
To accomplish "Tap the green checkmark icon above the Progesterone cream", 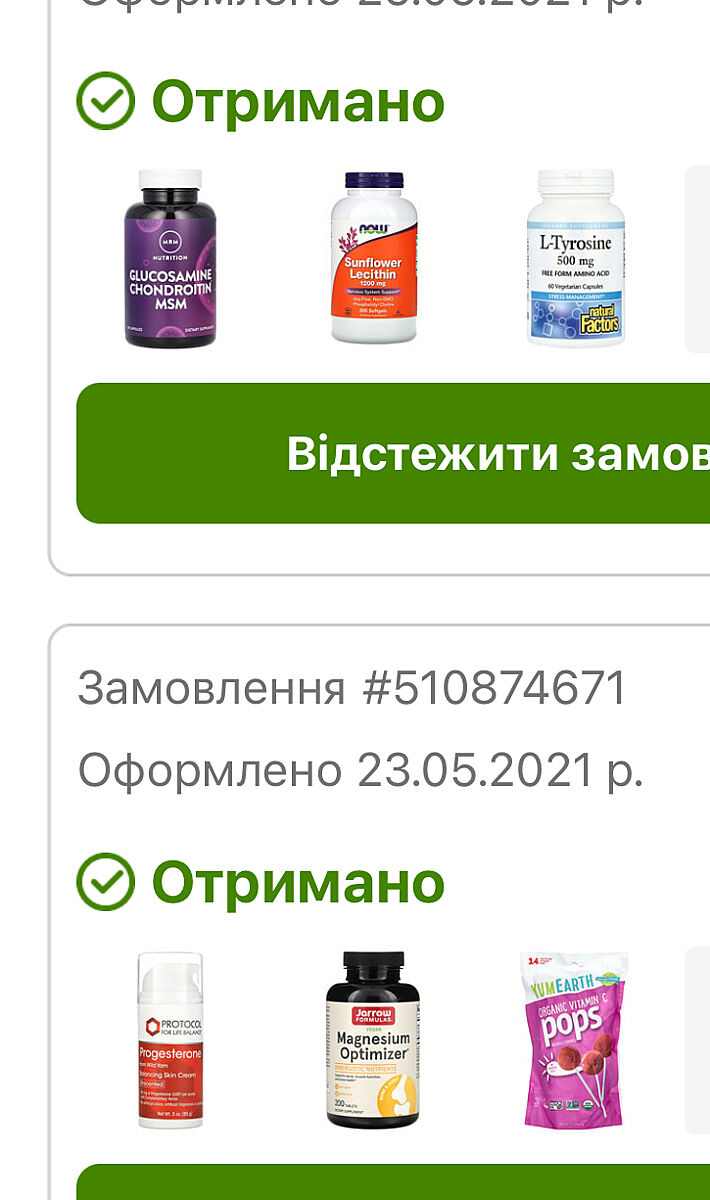I will point(105,882).
